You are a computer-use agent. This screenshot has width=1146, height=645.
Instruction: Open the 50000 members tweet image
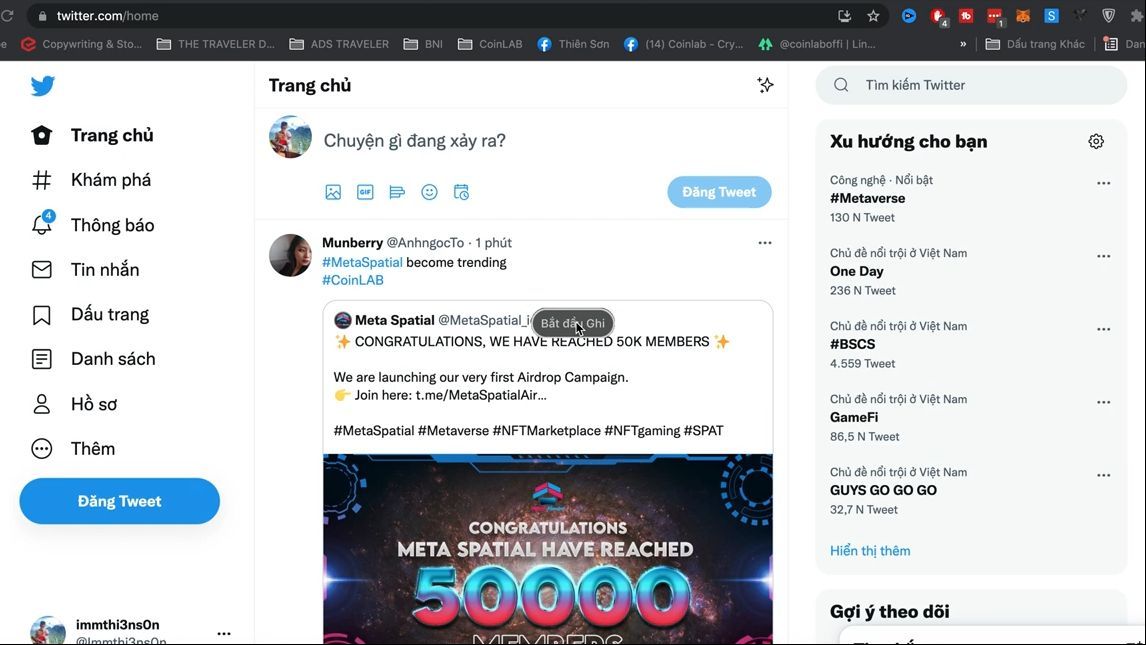[x=547, y=549]
